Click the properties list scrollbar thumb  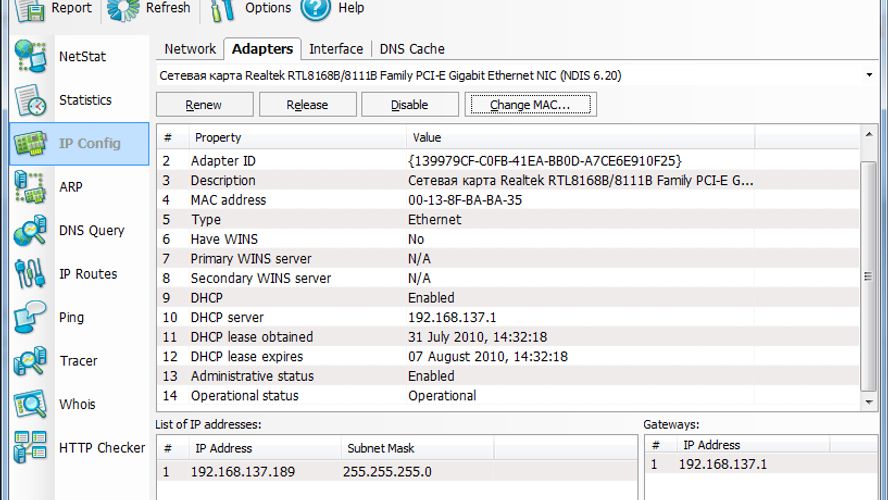(868, 276)
